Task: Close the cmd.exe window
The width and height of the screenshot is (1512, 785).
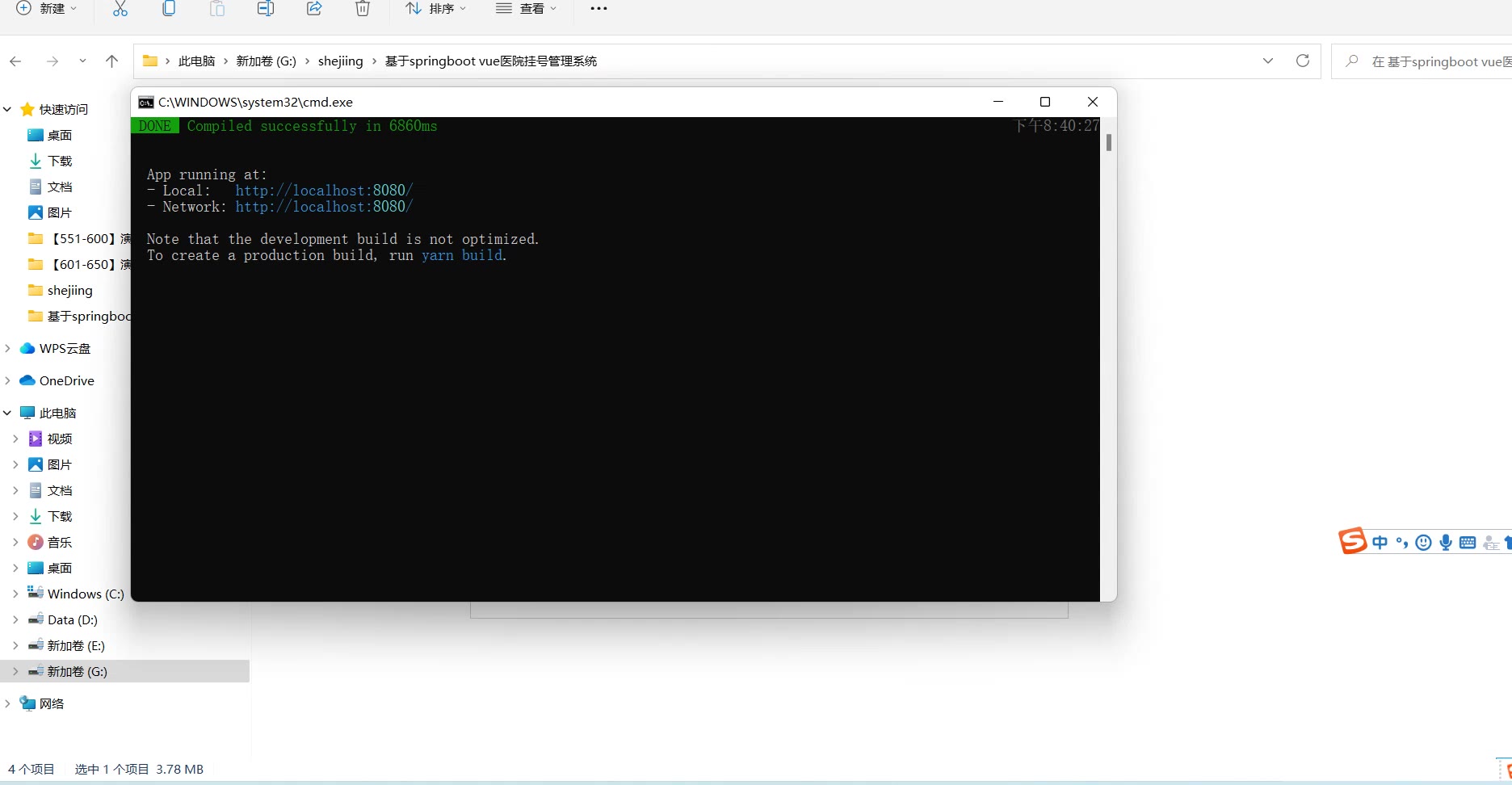Action: (x=1093, y=102)
